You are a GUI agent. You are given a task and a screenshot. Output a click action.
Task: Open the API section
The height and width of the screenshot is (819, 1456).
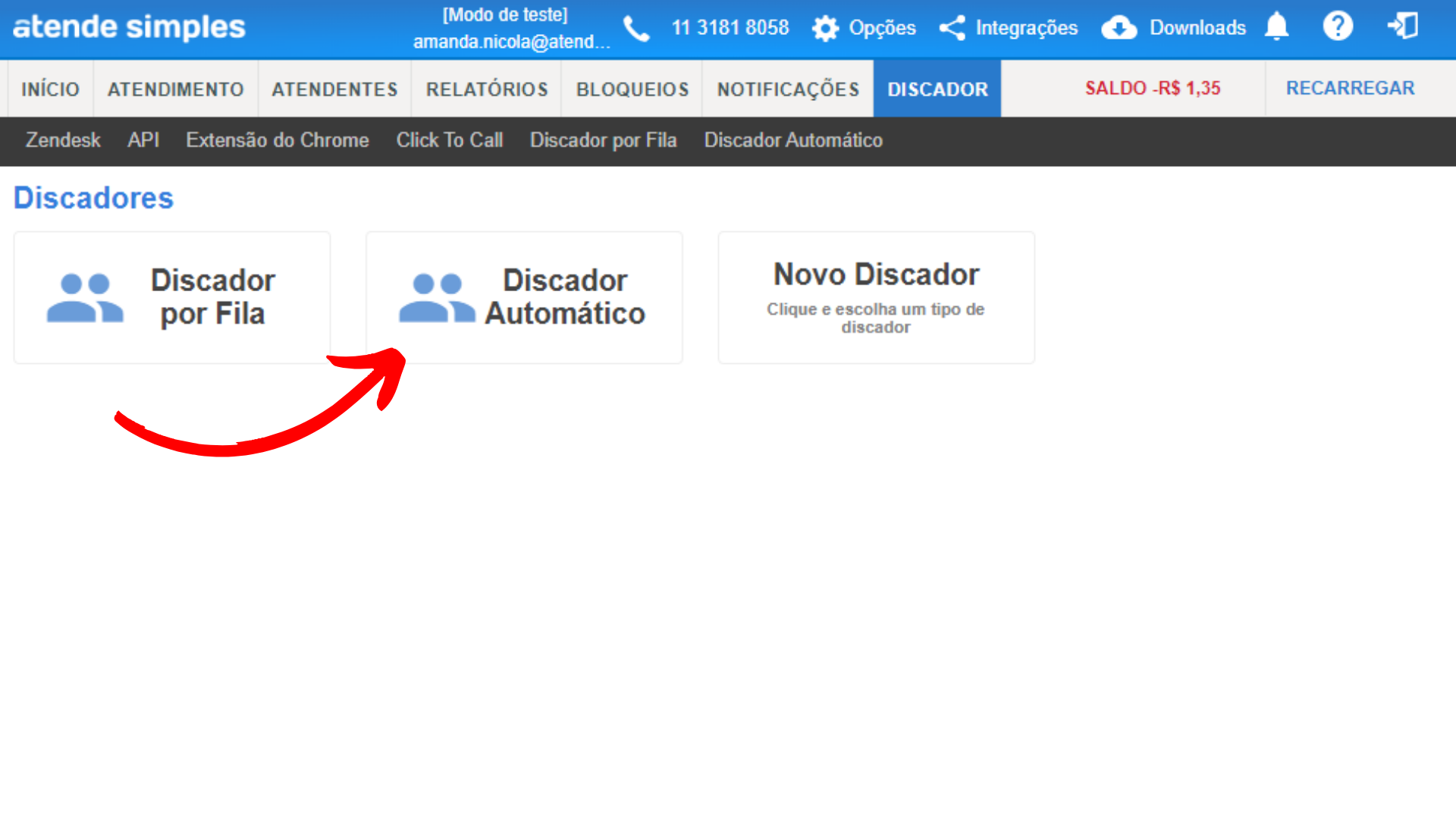click(x=143, y=140)
